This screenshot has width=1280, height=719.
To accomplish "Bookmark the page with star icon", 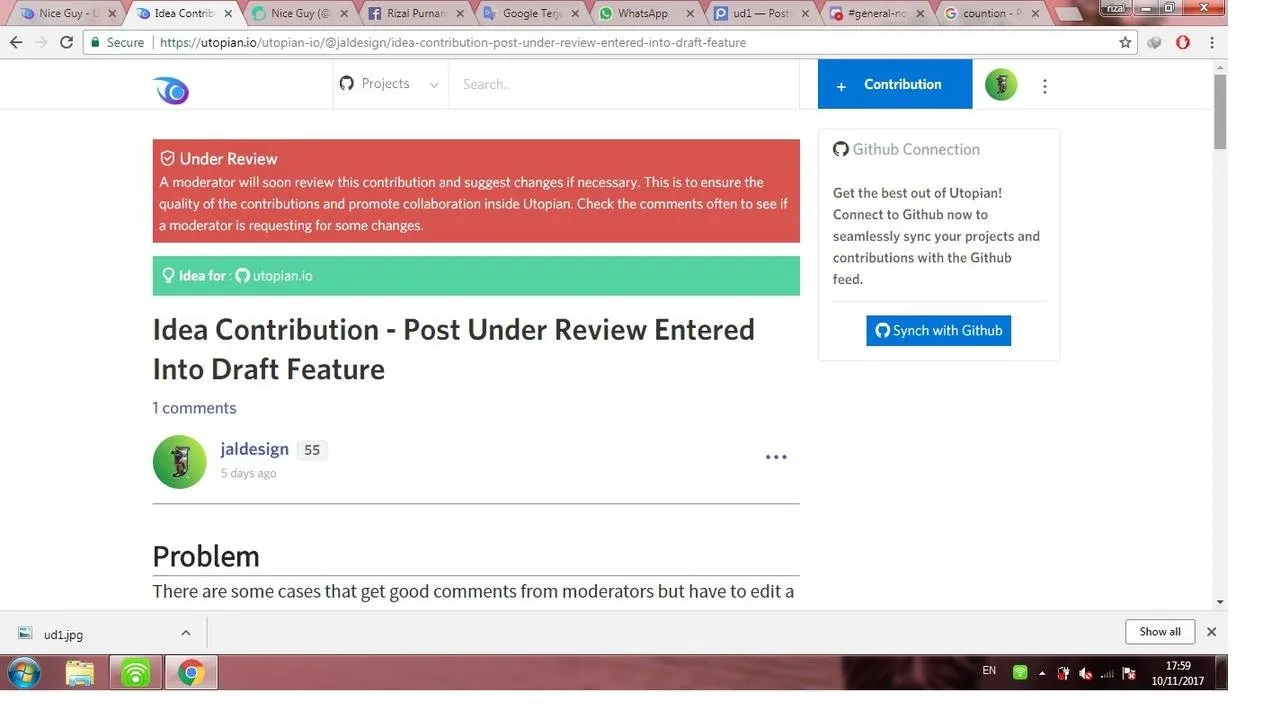I will [1125, 43].
